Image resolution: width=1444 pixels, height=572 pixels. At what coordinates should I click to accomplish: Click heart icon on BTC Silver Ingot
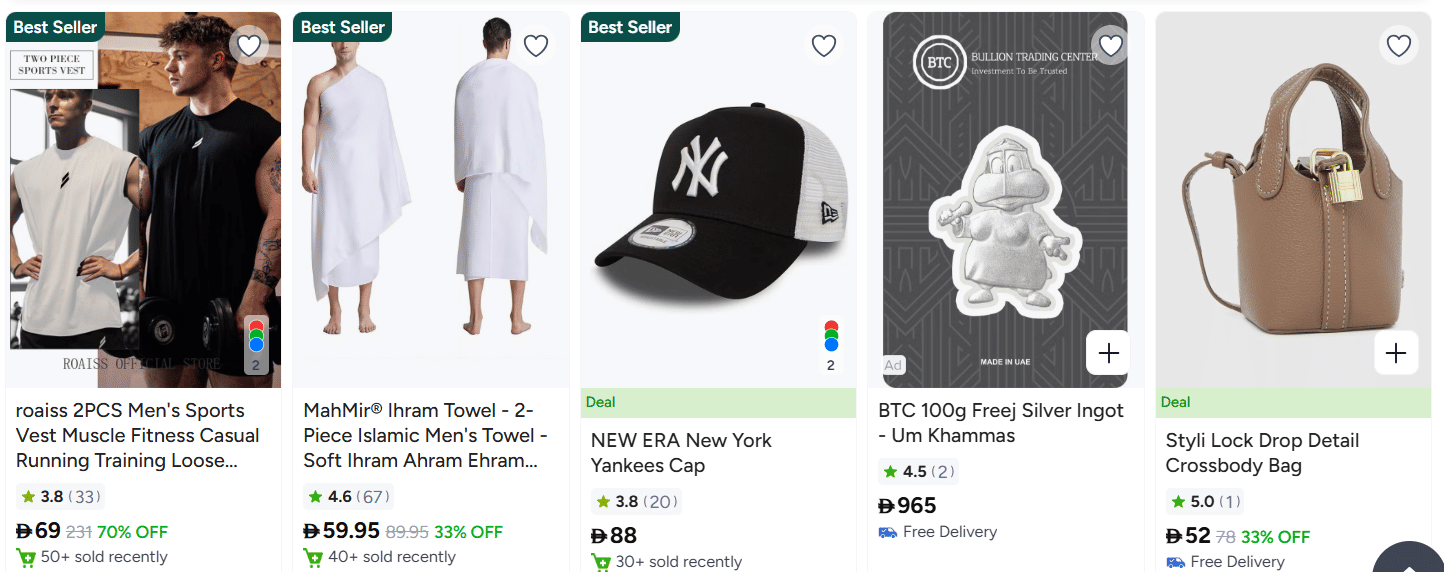coord(1110,45)
